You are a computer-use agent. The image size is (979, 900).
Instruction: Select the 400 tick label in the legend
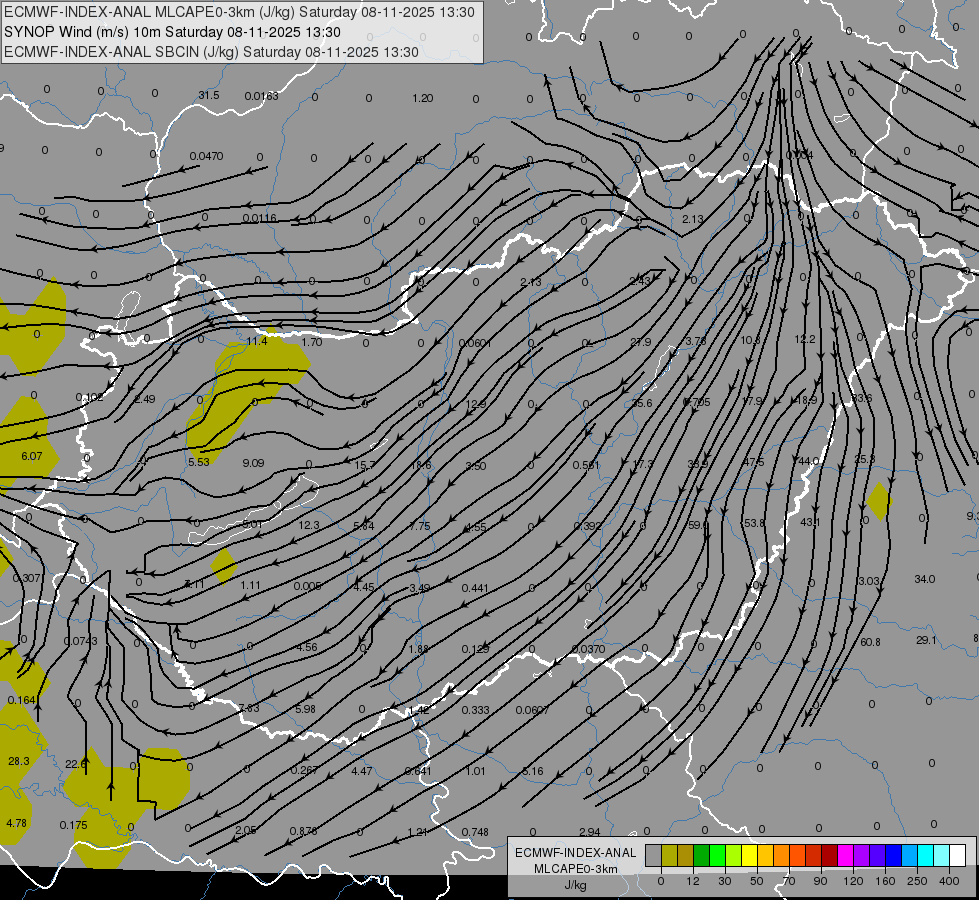coord(949,881)
